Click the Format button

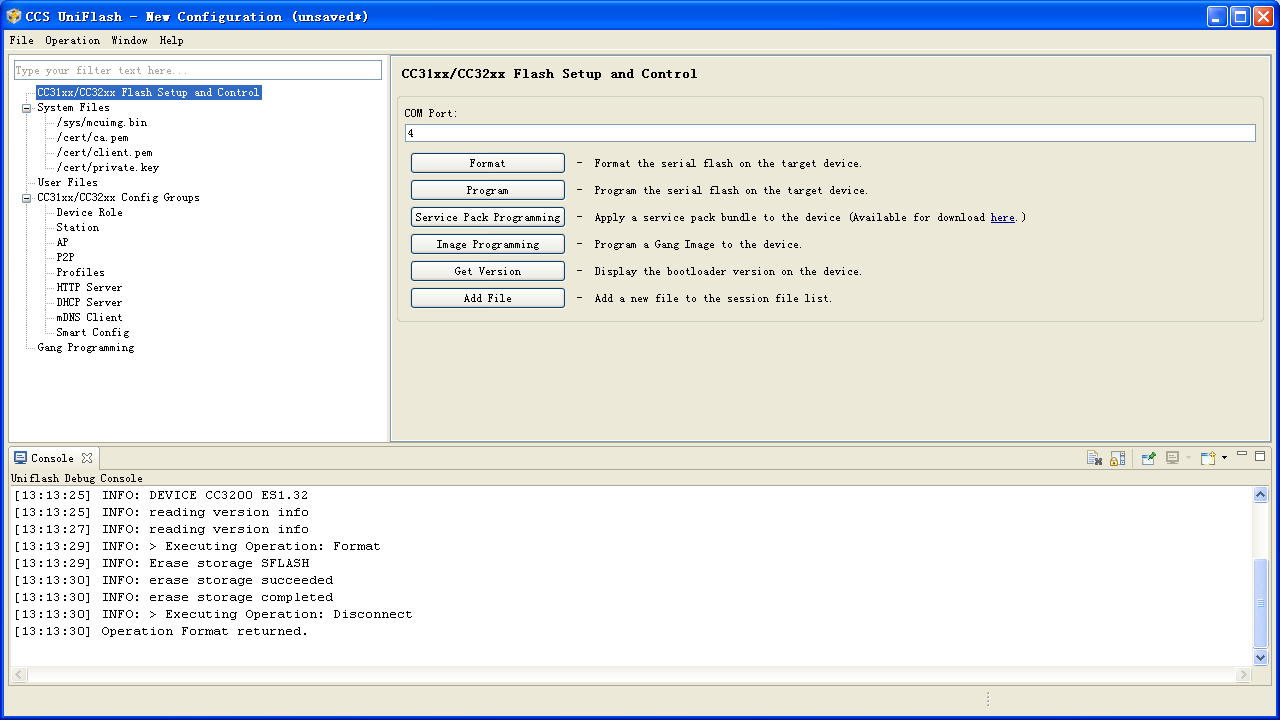coord(488,163)
